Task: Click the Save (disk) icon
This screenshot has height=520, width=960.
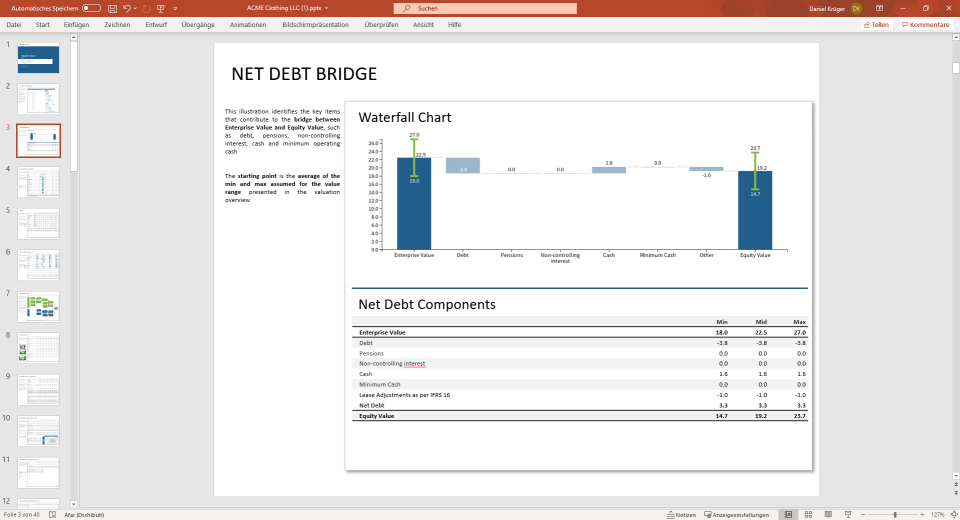Action: [112, 9]
